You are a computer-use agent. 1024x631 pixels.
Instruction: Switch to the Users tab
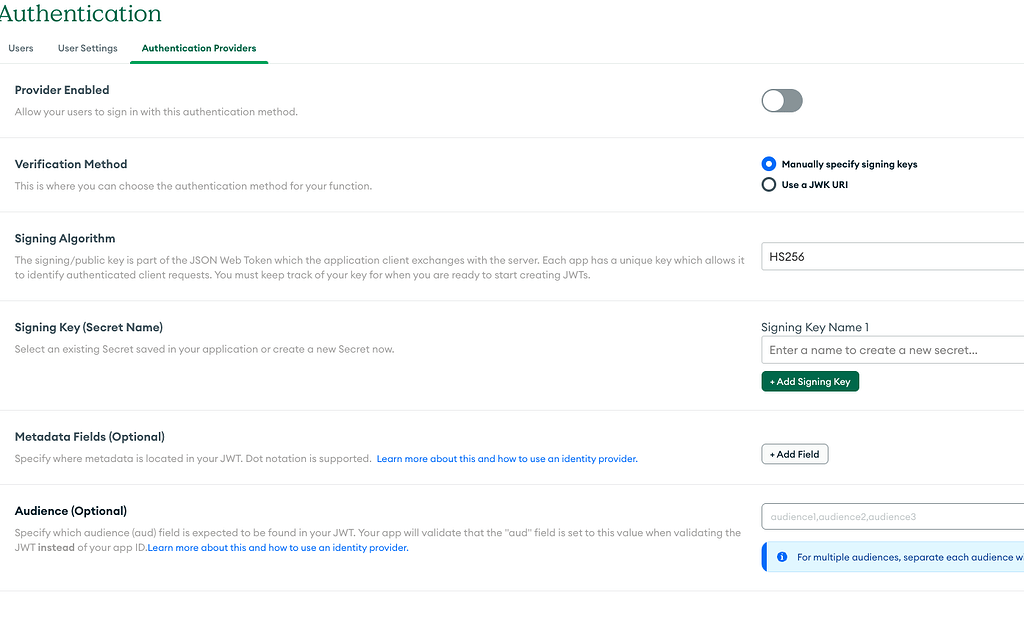(21, 48)
